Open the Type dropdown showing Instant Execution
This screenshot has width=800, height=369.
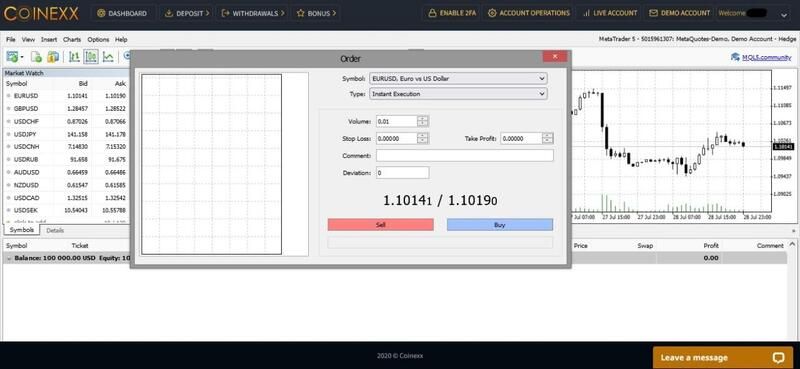coord(458,94)
